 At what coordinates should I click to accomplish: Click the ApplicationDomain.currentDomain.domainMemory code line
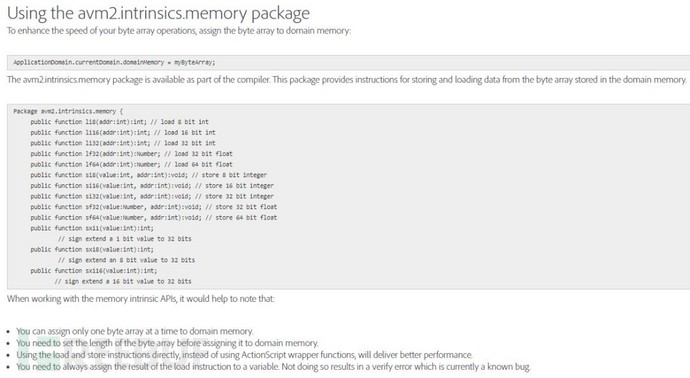pos(114,62)
